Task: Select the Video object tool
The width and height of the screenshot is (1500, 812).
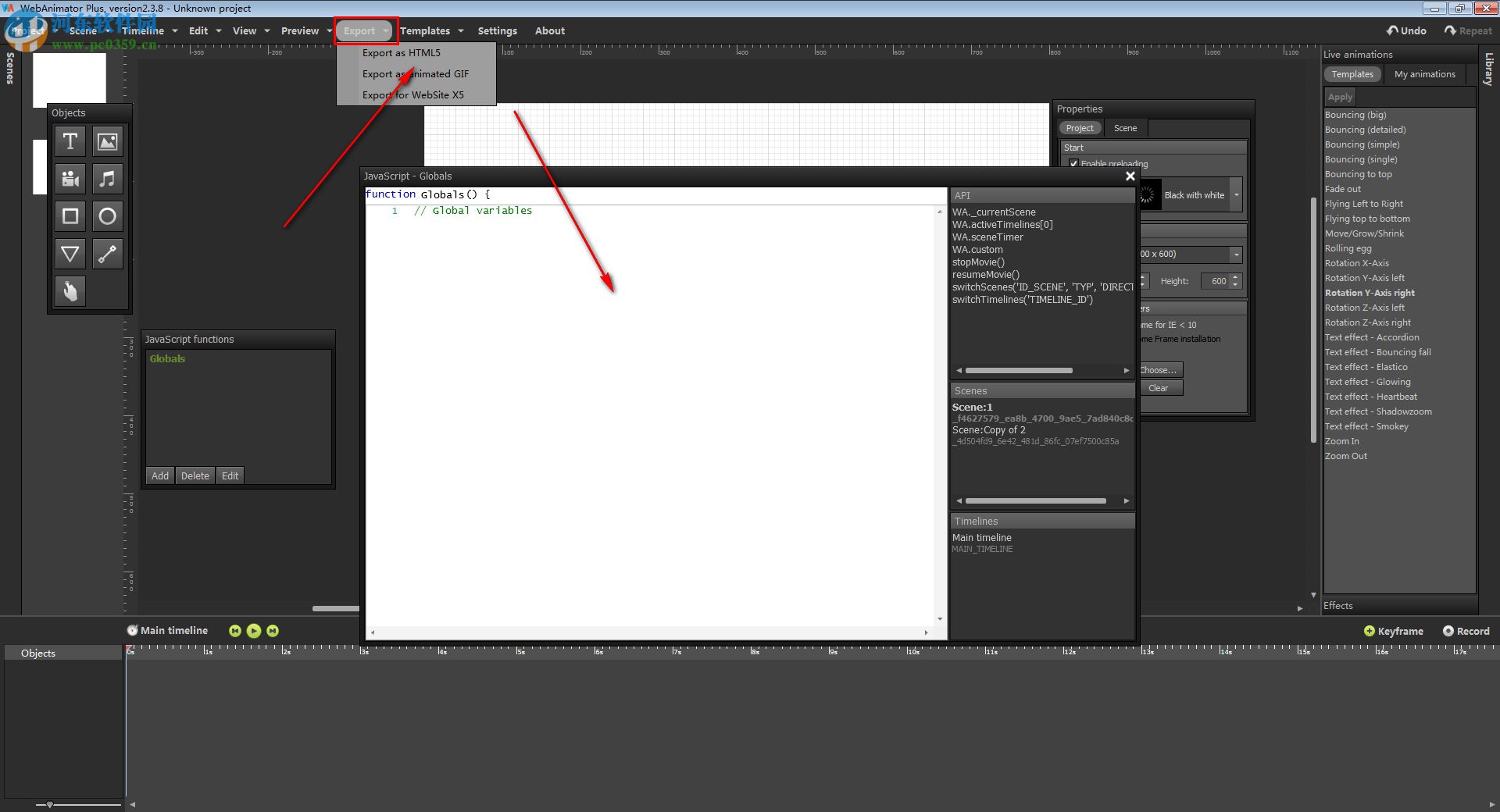Action: click(70, 179)
